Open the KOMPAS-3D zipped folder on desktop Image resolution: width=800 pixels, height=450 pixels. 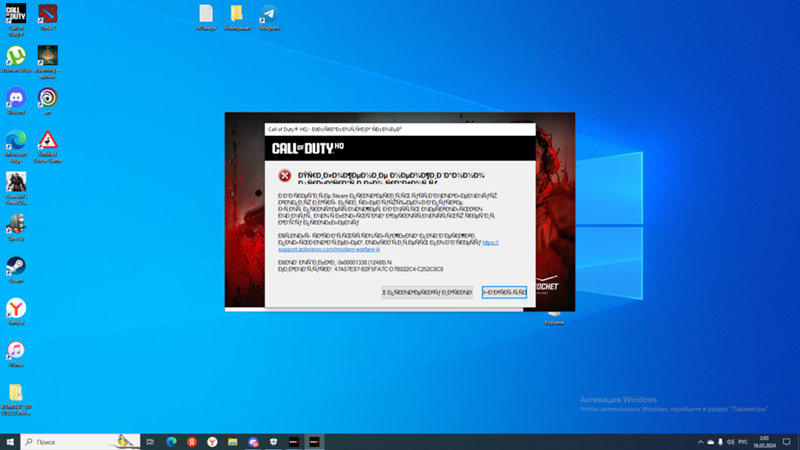pos(16,399)
